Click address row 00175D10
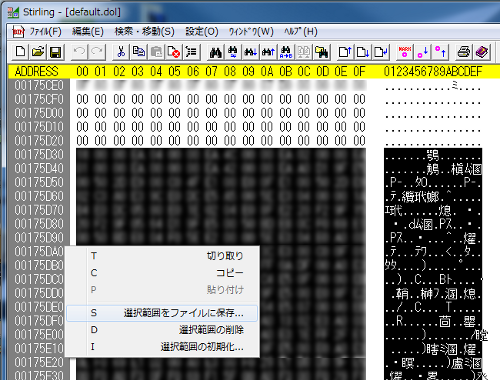The width and height of the screenshot is (500, 380). coord(39,127)
